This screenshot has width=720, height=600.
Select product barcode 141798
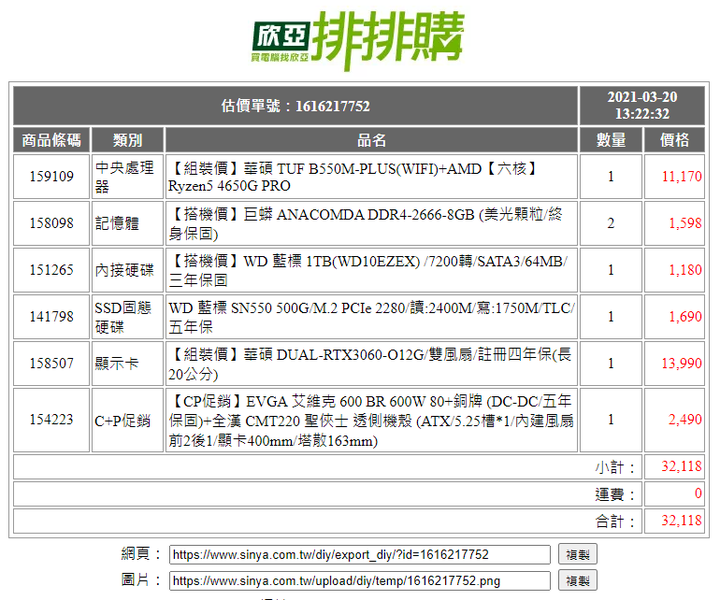pyautogui.click(x=51, y=317)
